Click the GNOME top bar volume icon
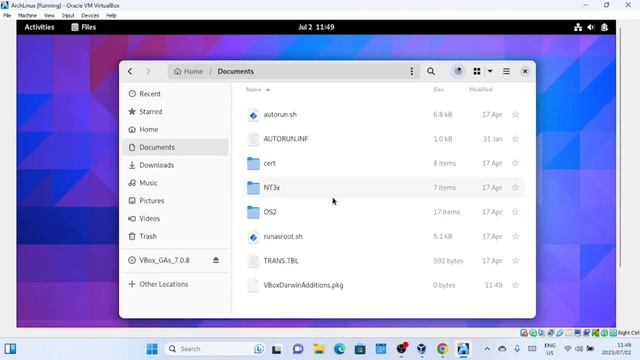640x360 pixels. pos(591,27)
